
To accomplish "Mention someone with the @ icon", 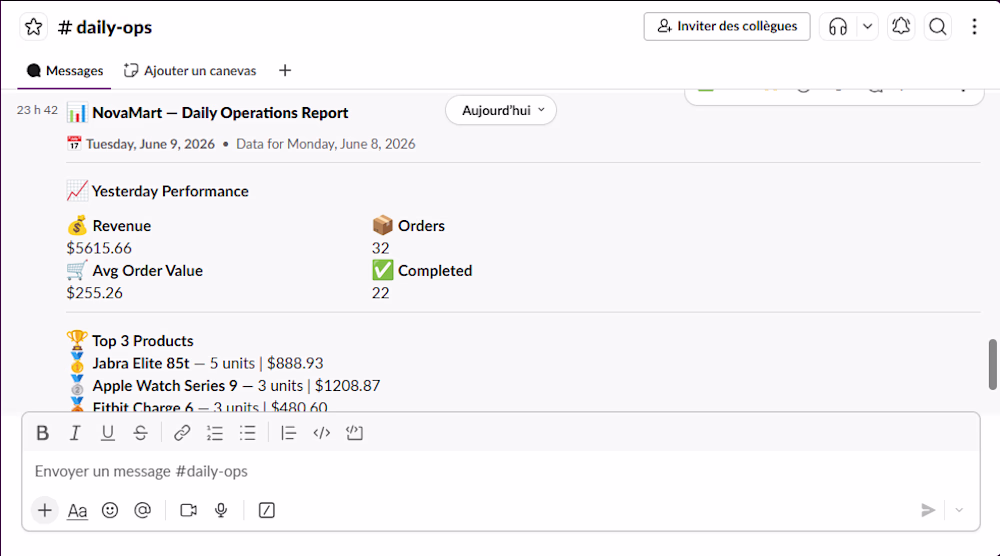I will pyautogui.click(x=143, y=510).
